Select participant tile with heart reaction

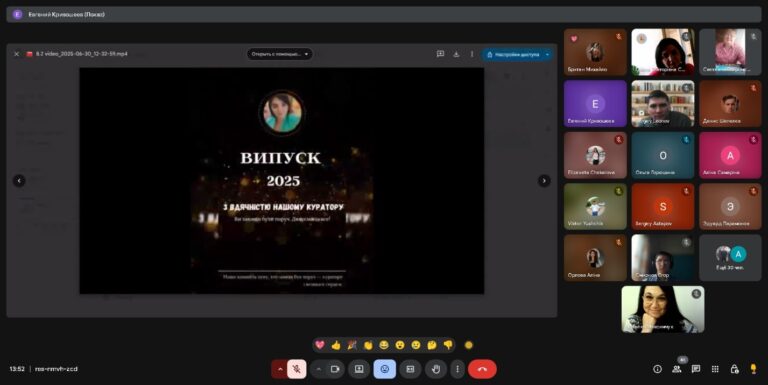pyautogui.click(x=595, y=52)
